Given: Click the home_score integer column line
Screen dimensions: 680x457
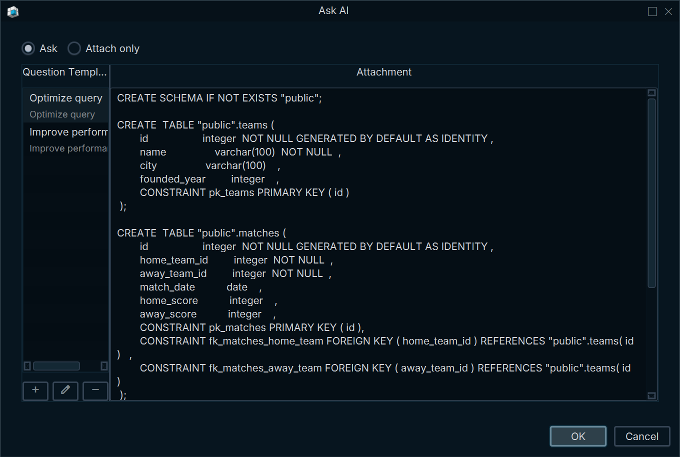Looking at the screenshot, I should [208, 300].
